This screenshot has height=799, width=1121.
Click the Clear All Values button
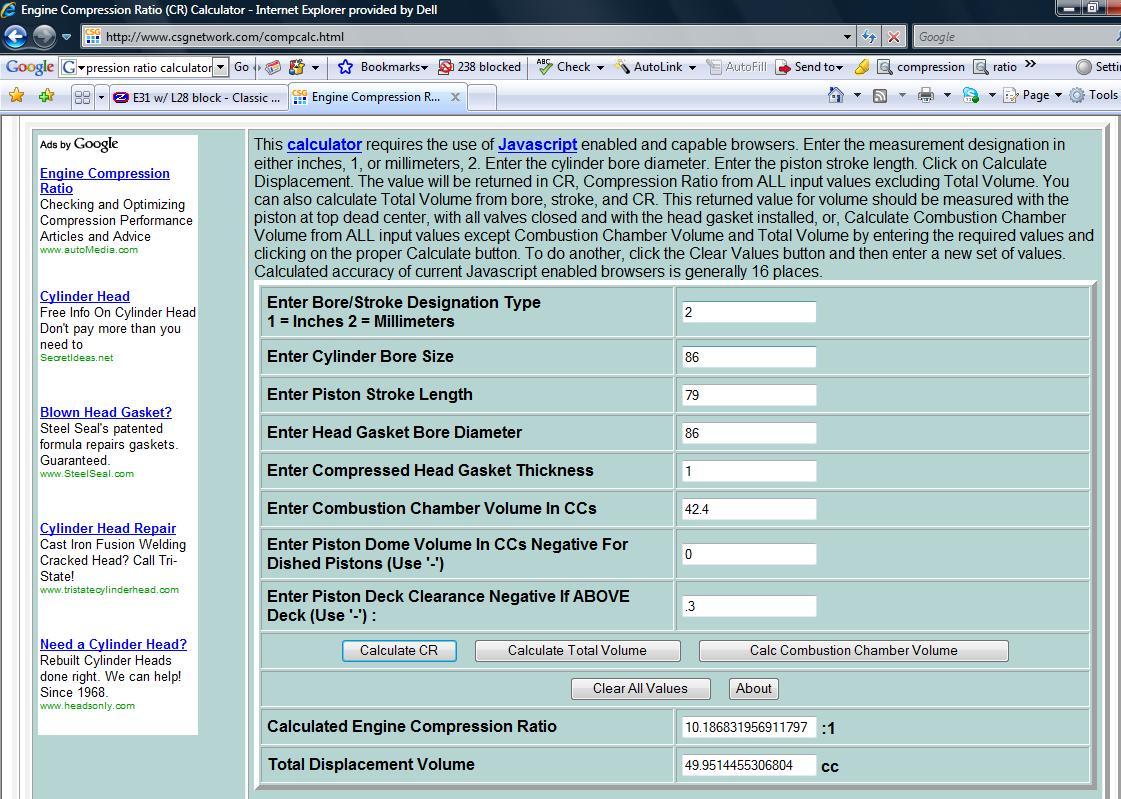tap(641, 688)
